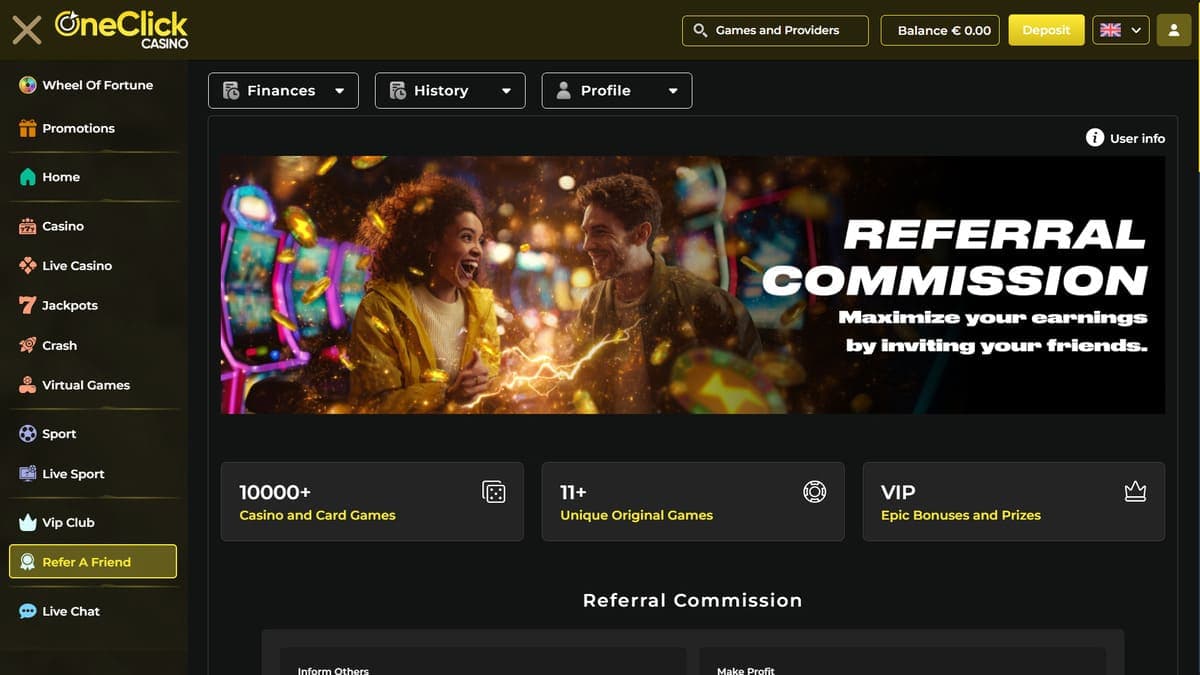Click the 11+ Unique Original Games card
The width and height of the screenshot is (1200, 675).
pos(693,502)
